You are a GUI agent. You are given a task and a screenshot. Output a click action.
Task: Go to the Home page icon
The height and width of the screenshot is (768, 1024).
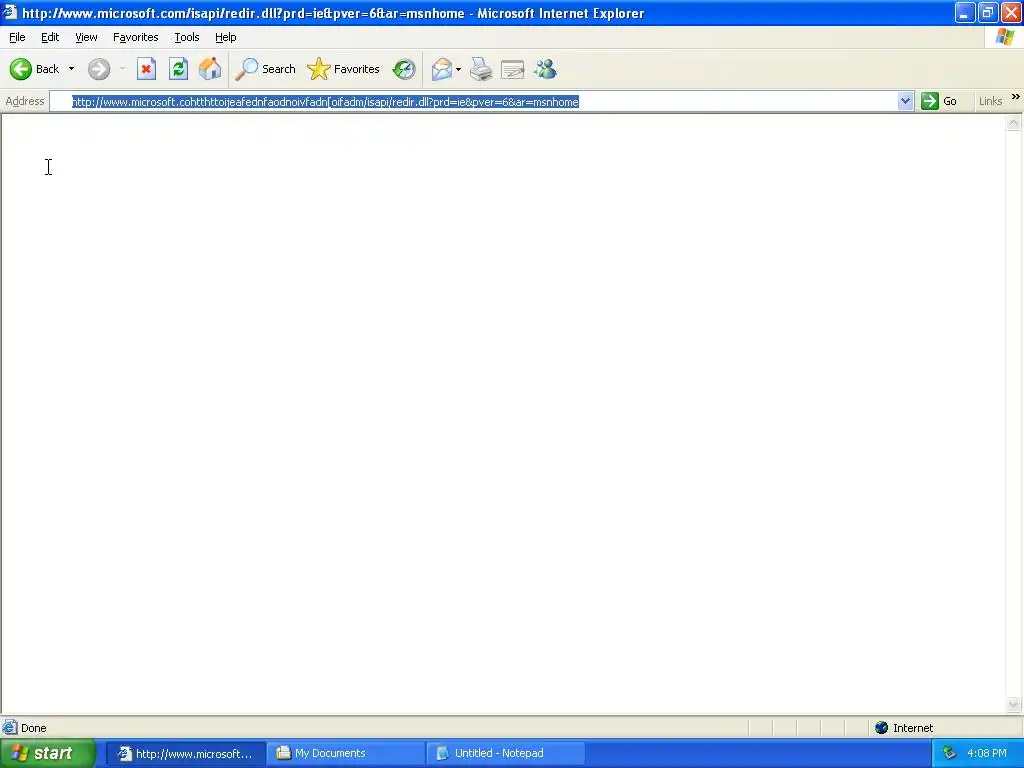(x=210, y=69)
